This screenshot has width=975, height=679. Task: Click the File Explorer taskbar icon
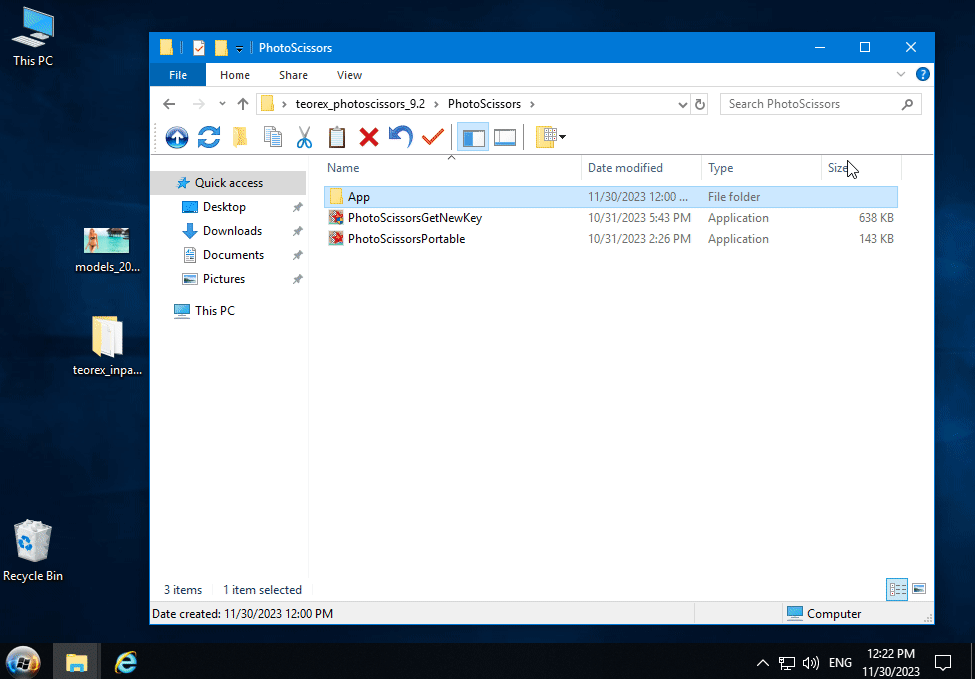[x=76, y=662]
